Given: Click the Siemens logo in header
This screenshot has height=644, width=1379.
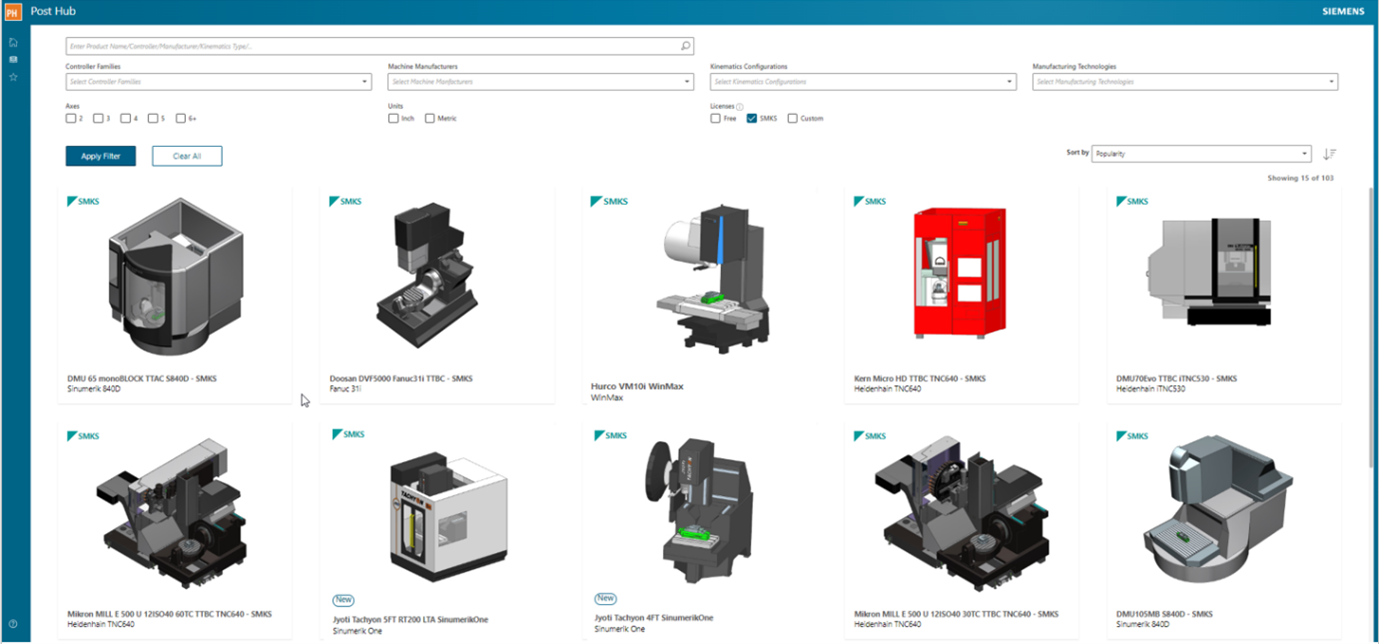Looking at the screenshot, I should coord(1343,12).
